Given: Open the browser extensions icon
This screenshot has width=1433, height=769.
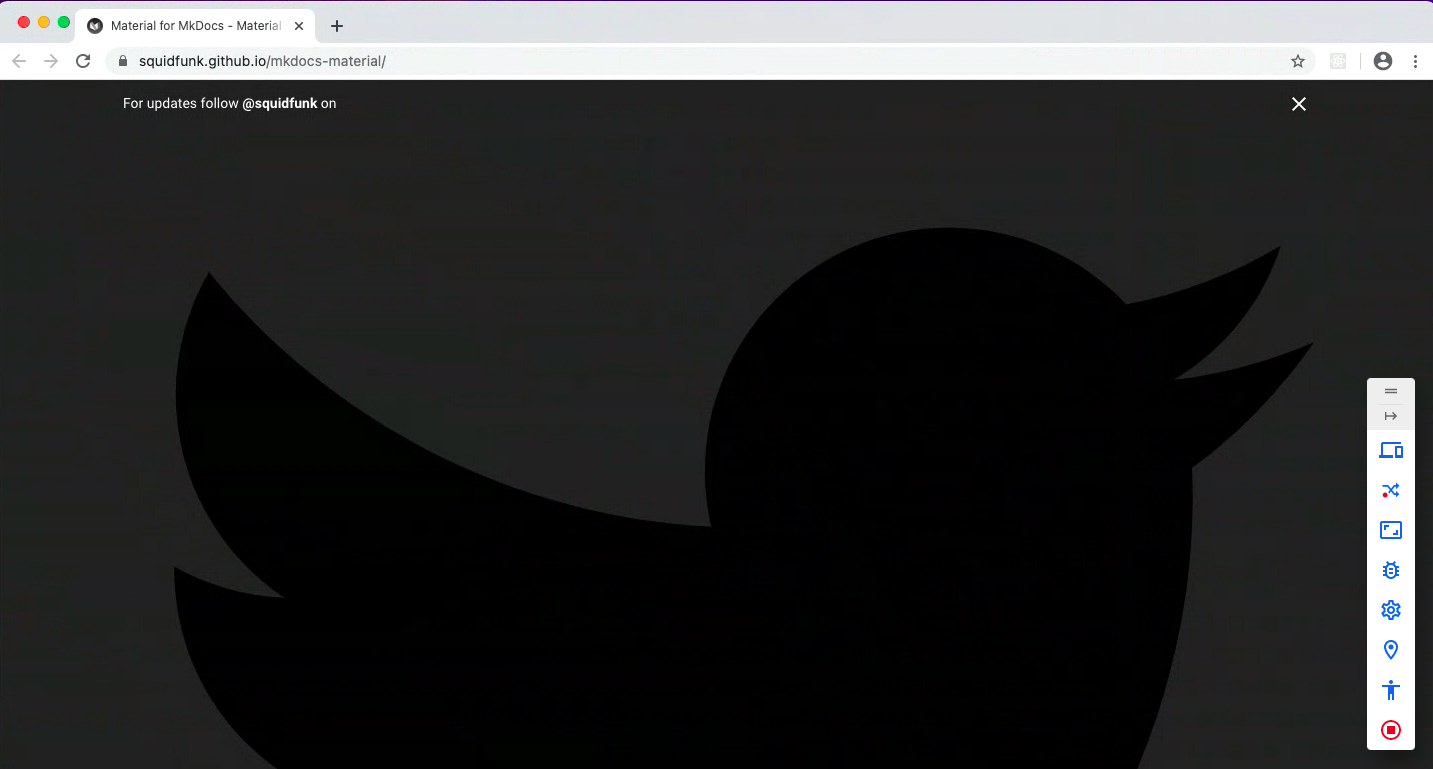Looking at the screenshot, I should click(x=1338, y=61).
